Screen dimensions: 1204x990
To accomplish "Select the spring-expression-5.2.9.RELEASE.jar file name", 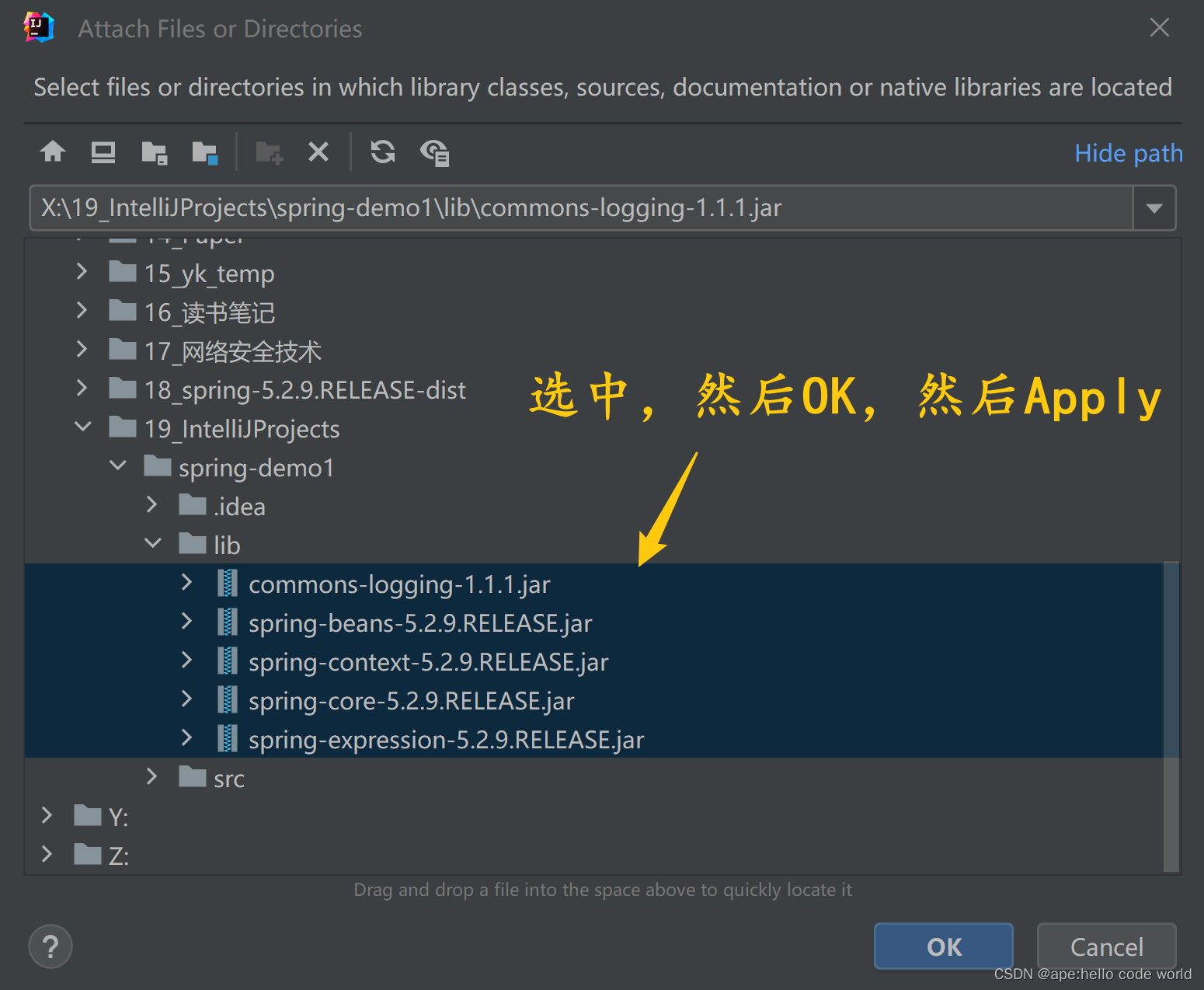I will [447, 740].
